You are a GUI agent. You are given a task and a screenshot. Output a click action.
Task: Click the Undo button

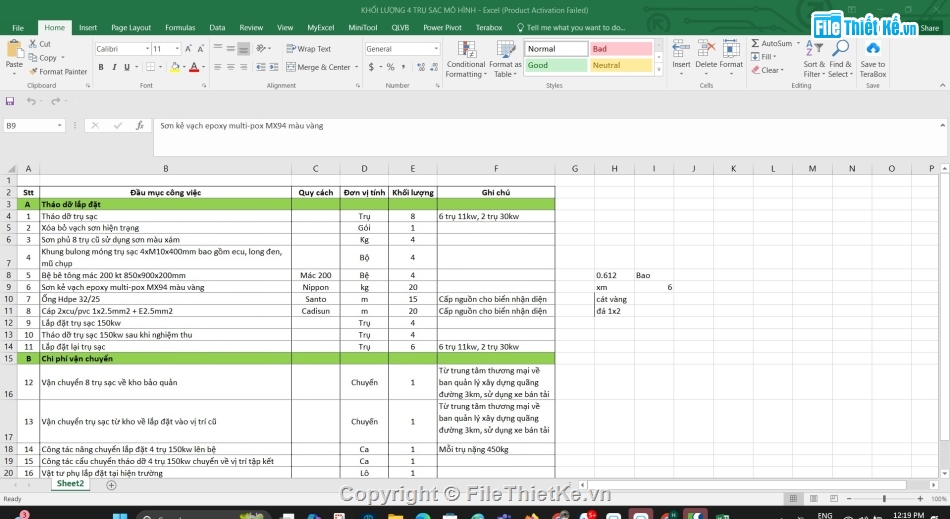click(31, 101)
